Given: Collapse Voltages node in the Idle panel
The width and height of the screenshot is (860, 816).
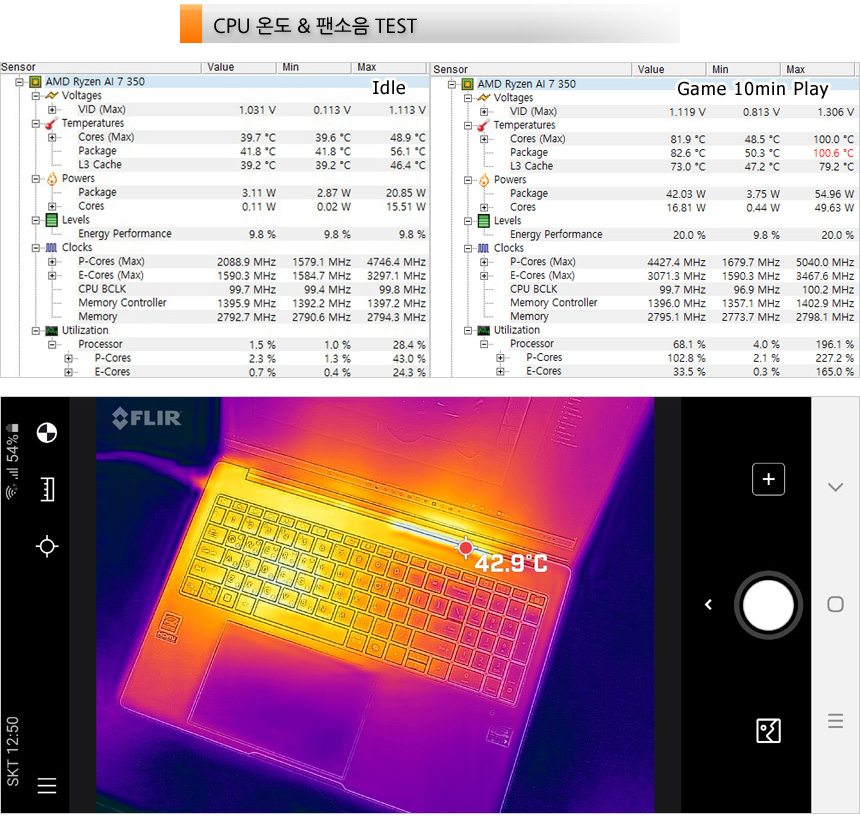Looking at the screenshot, I should (36, 96).
